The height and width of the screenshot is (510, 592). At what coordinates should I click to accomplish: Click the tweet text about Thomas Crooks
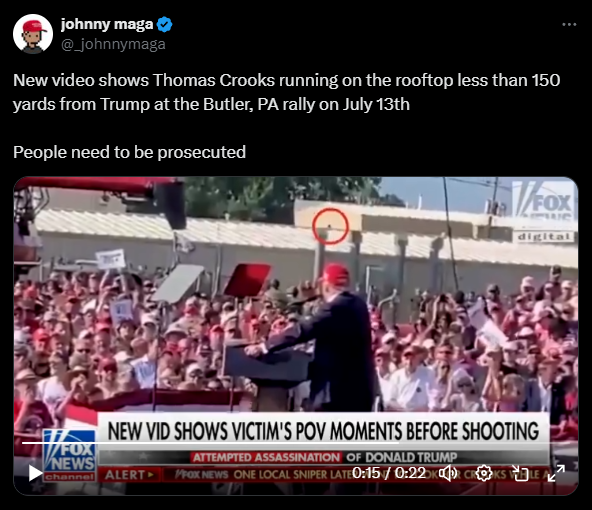point(287,92)
